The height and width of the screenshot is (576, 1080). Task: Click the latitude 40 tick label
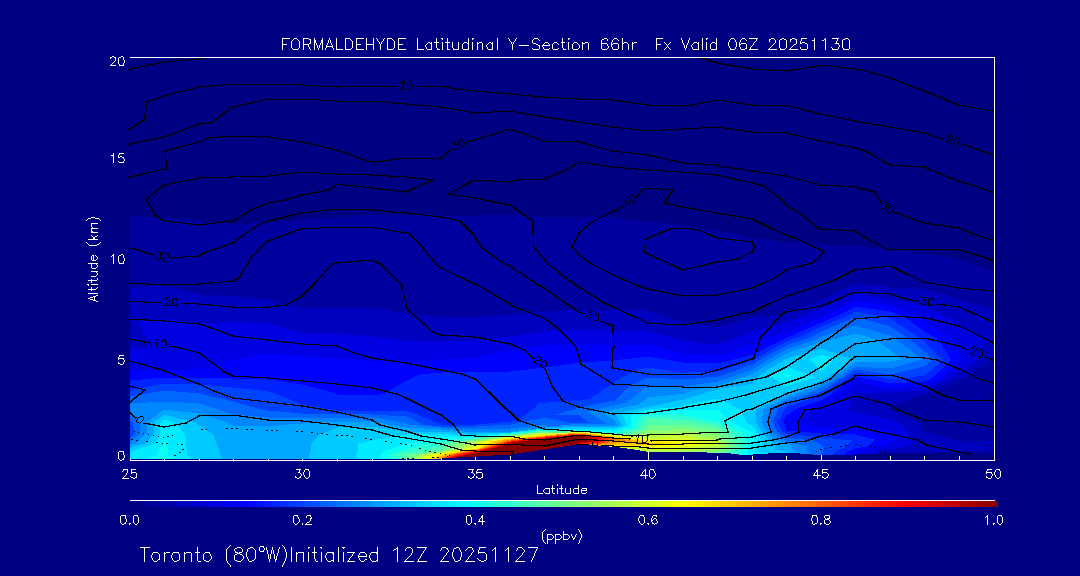tap(648, 473)
